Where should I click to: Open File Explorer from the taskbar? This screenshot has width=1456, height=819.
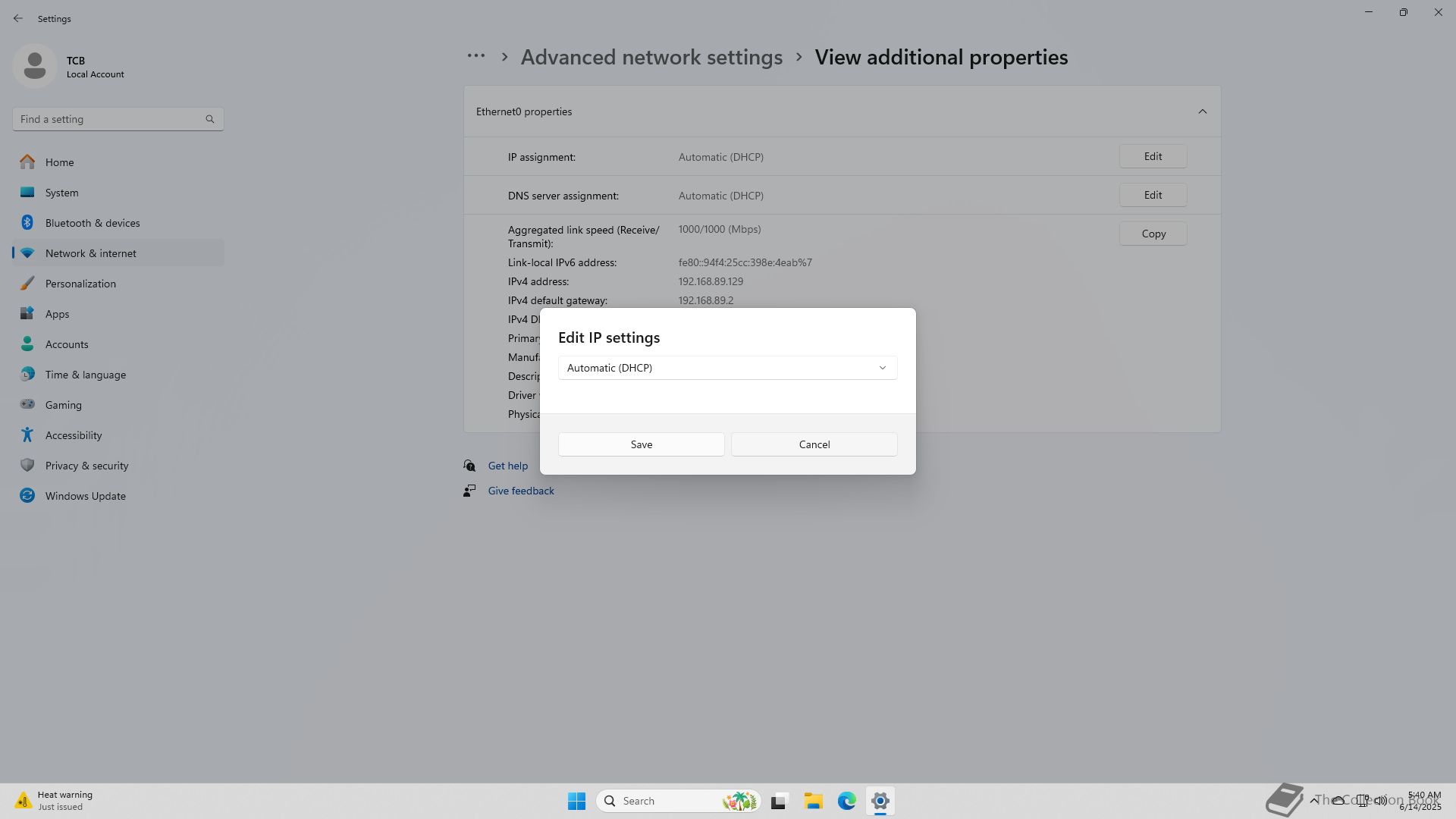coord(813,801)
